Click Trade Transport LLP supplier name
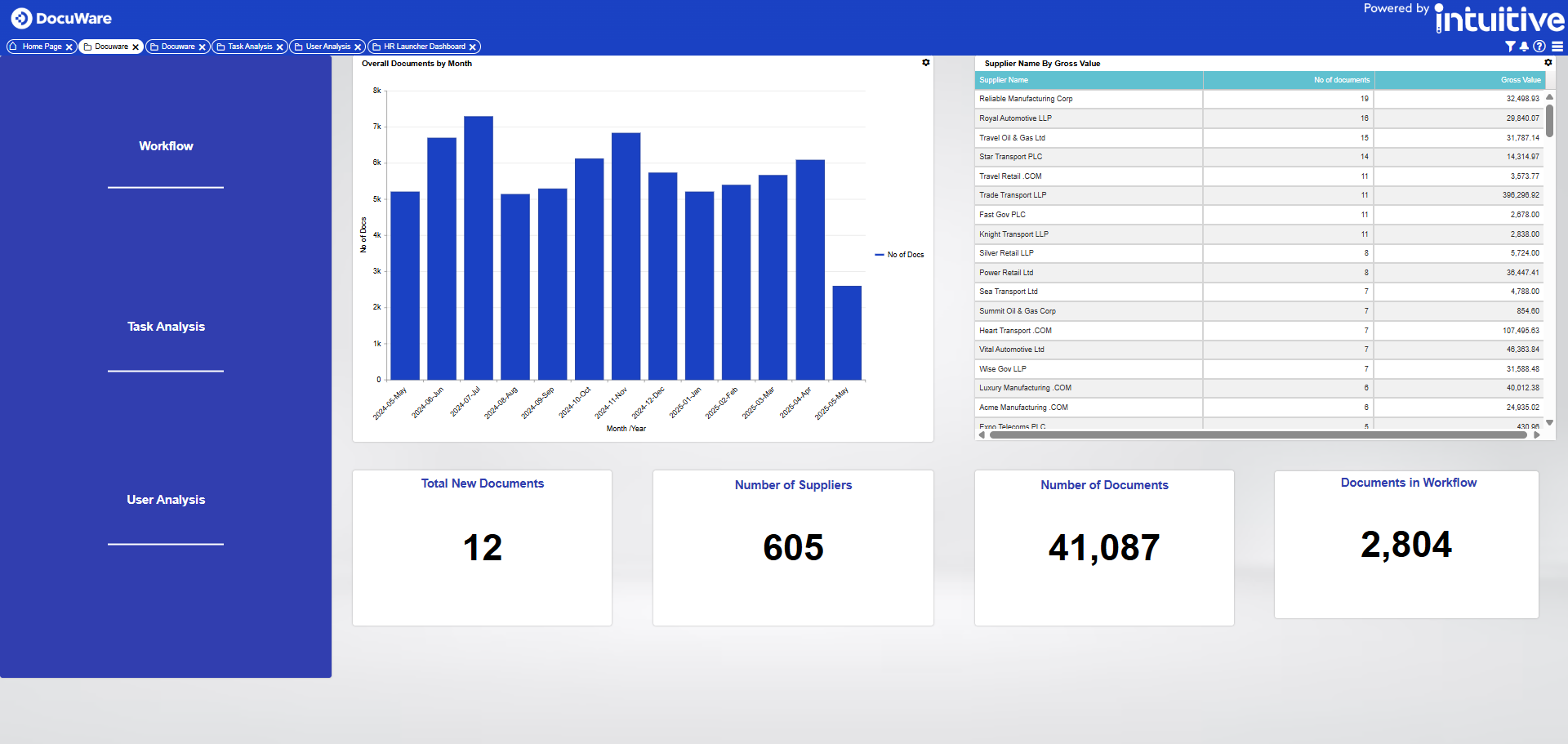Screen dimensions: 1568x744 pyautogui.click(x=1013, y=195)
